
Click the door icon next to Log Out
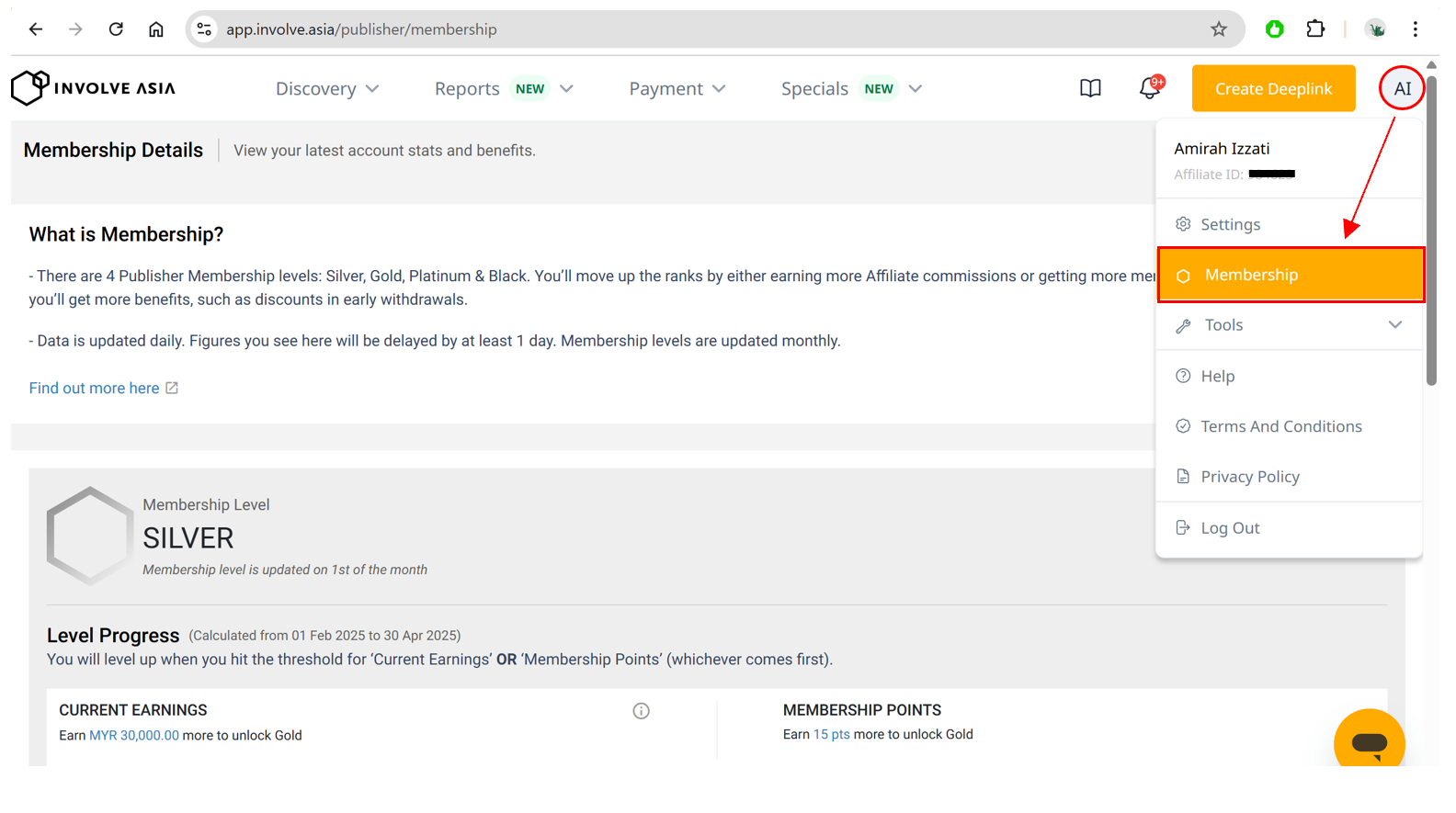point(1183,527)
